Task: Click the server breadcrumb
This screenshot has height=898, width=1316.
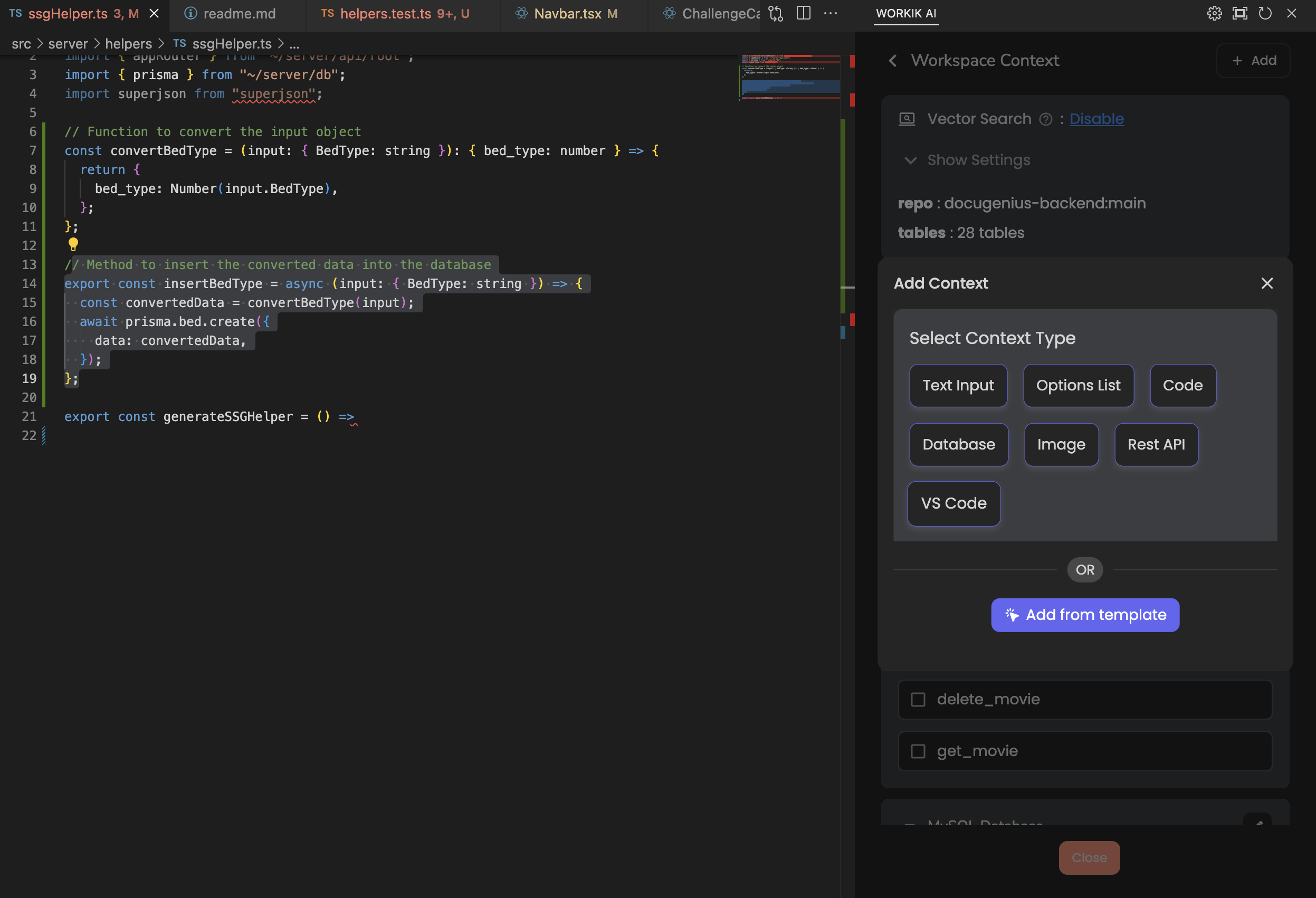Action: (68, 44)
